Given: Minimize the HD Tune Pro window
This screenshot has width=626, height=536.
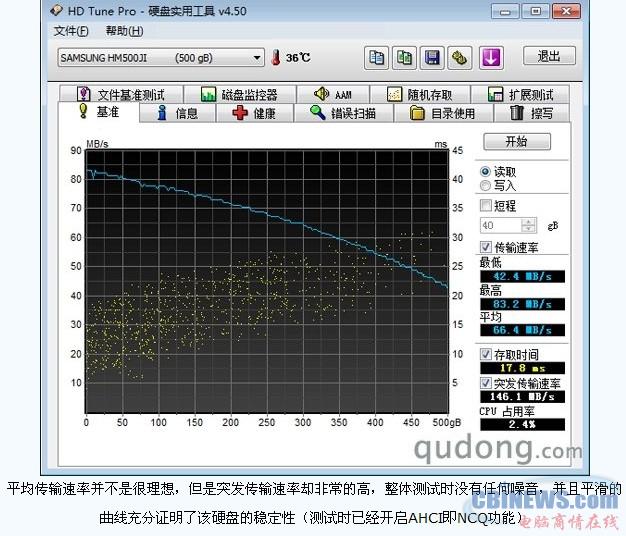Looking at the screenshot, I should pos(505,12).
